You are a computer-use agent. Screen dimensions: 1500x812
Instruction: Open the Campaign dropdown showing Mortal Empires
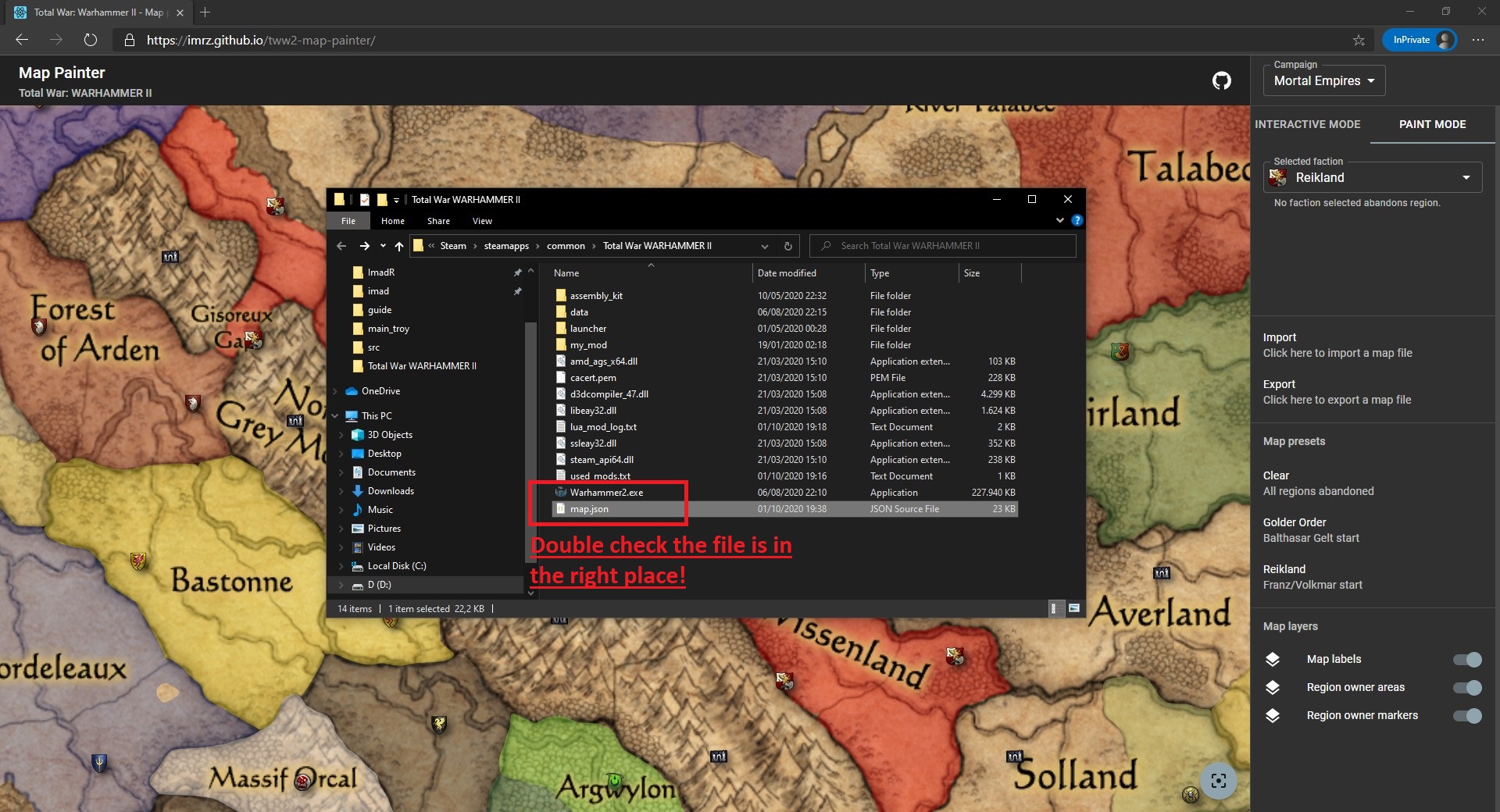pyautogui.click(x=1324, y=80)
